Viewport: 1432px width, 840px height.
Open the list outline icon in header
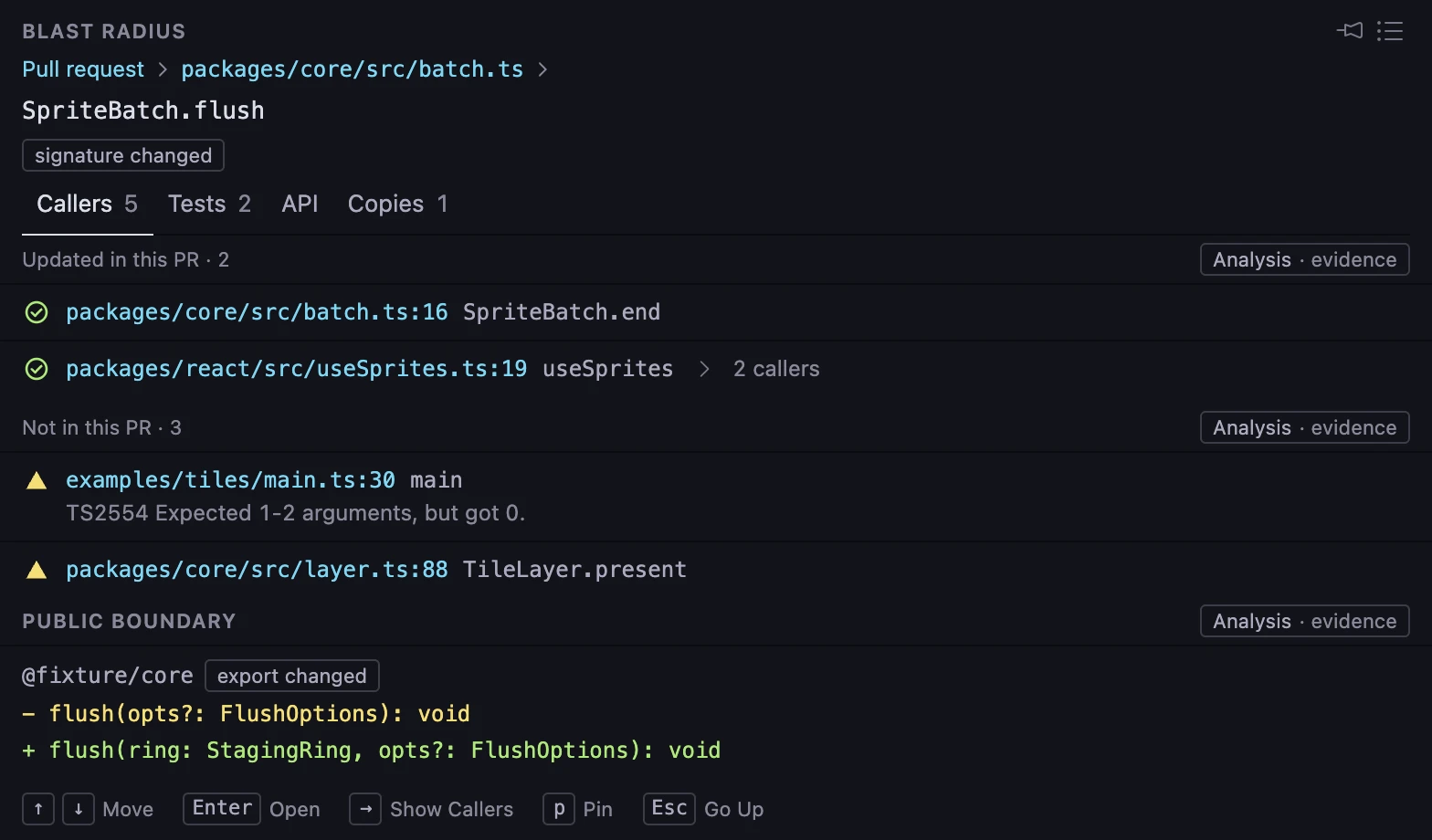1390,31
